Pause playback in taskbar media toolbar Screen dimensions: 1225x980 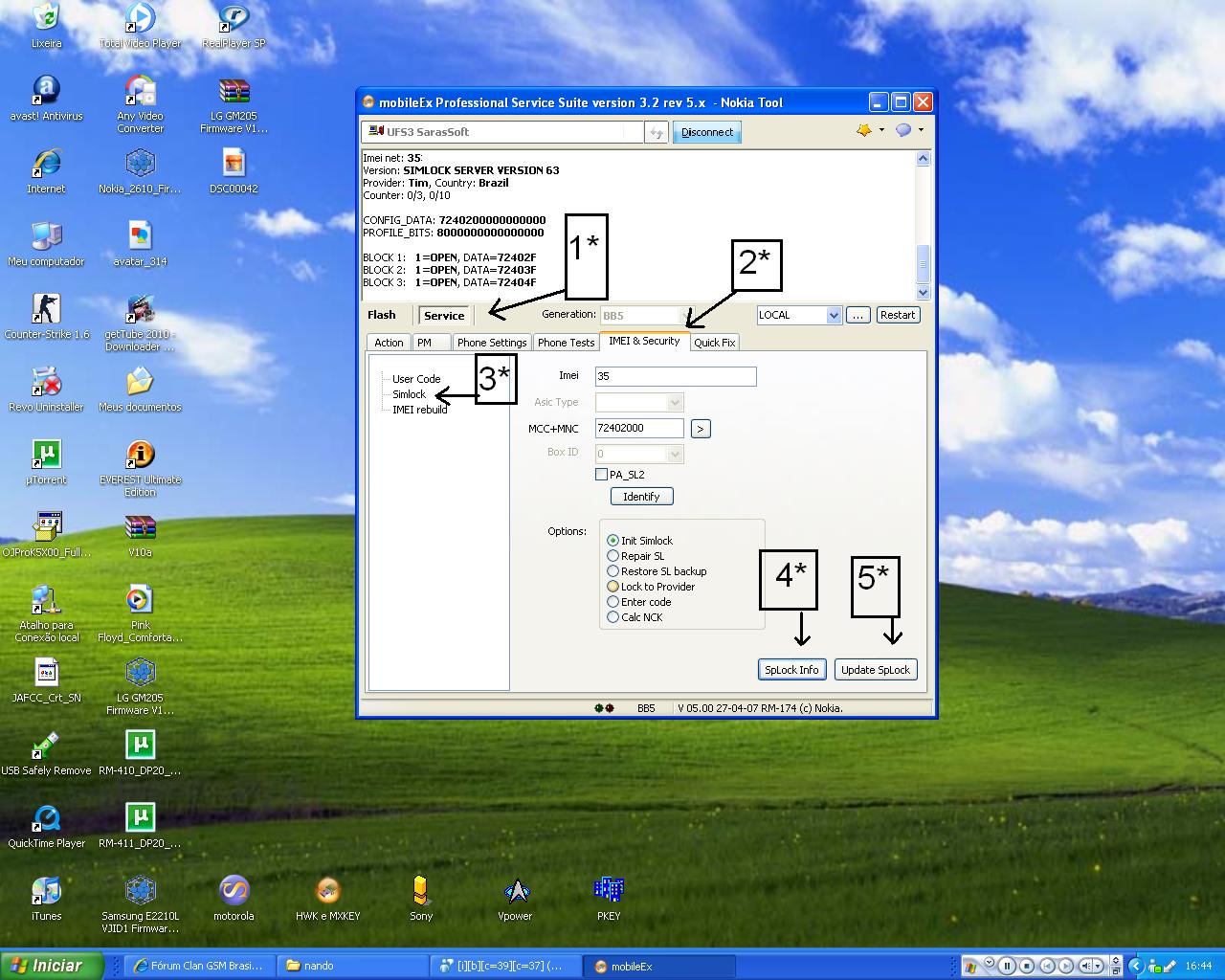tap(1007, 966)
